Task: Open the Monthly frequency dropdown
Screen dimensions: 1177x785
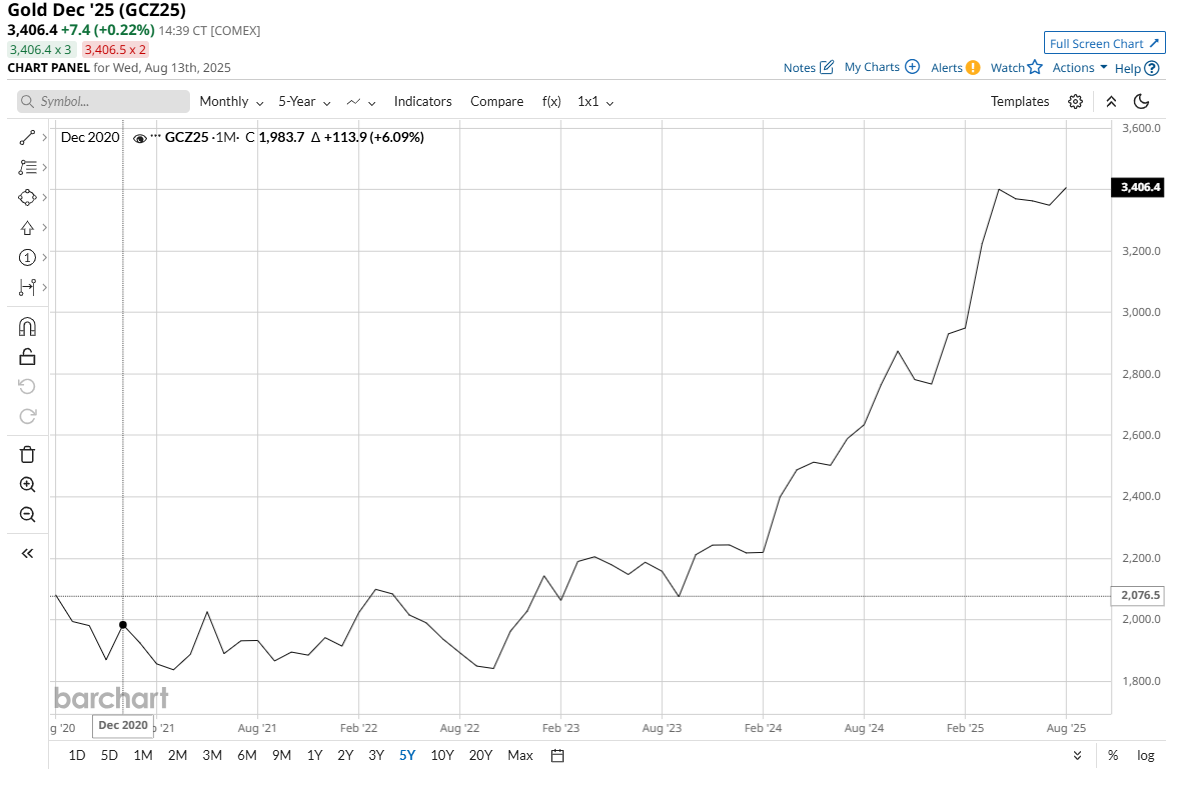Action: pyautogui.click(x=230, y=101)
